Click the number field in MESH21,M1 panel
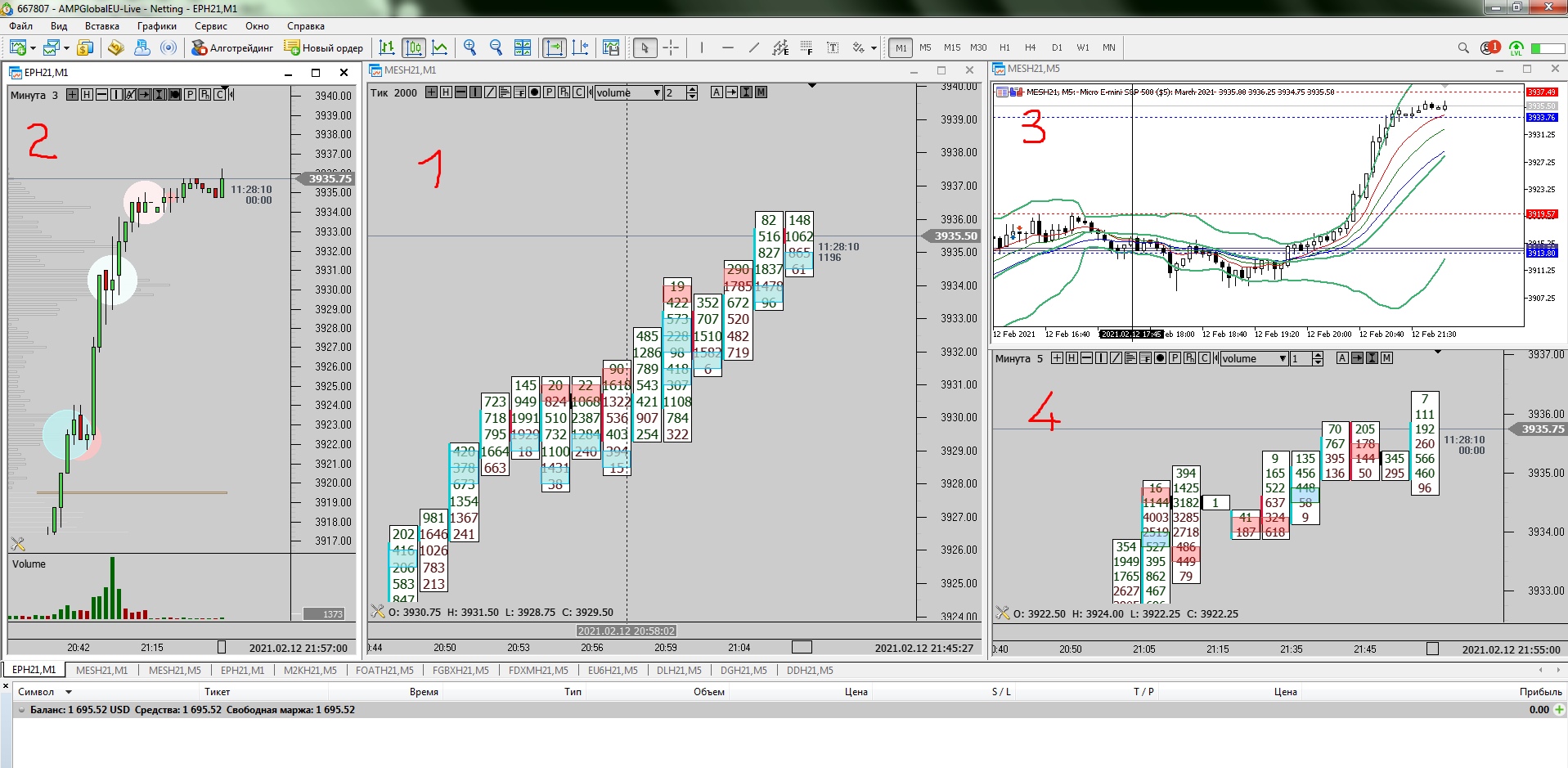1568x768 pixels. [676, 92]
